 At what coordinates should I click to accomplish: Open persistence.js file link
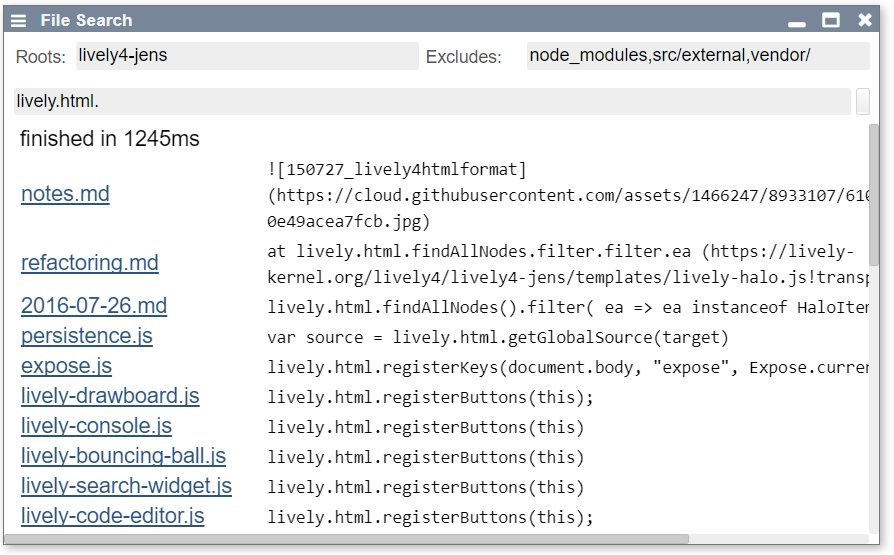pyautogui.click(x=87, y=336)
